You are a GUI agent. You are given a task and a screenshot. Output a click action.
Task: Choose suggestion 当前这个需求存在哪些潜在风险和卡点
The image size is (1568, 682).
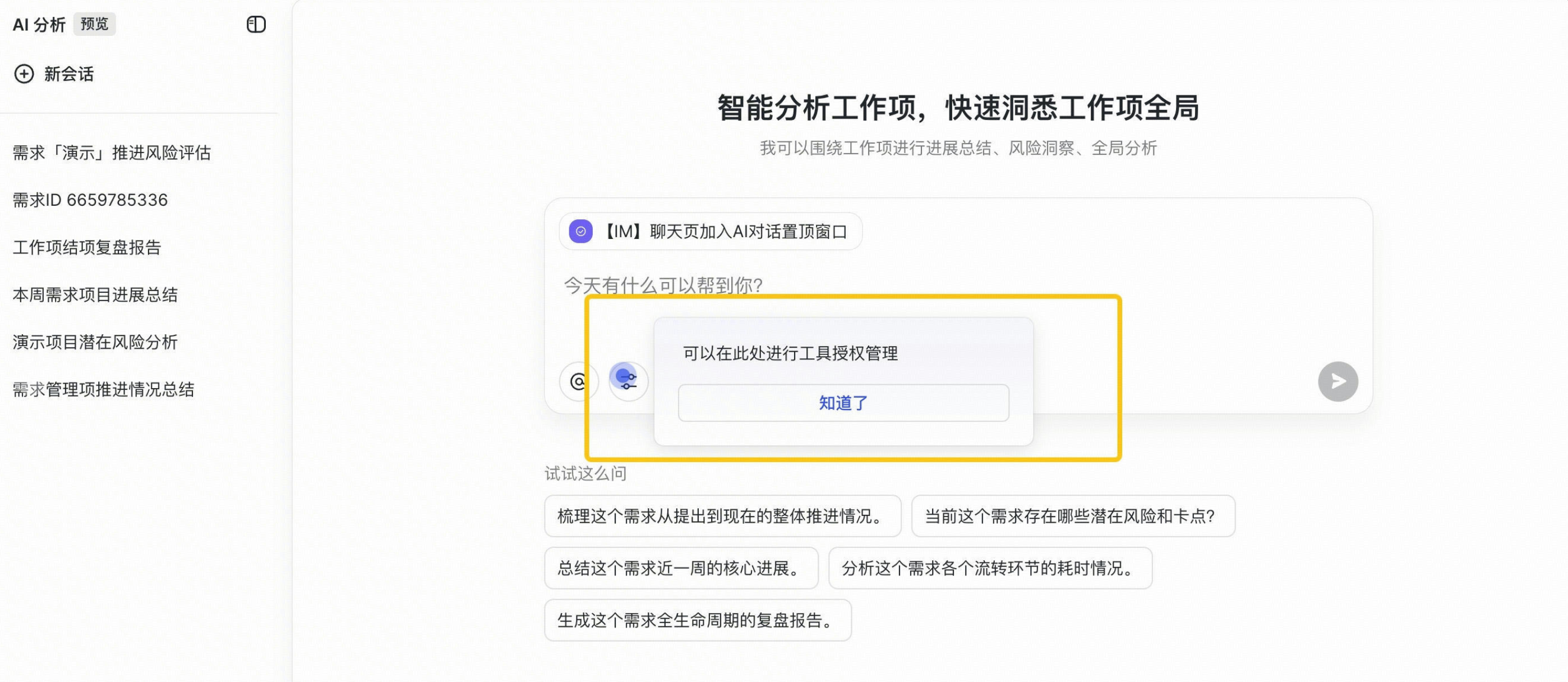tap(1073, 516)
